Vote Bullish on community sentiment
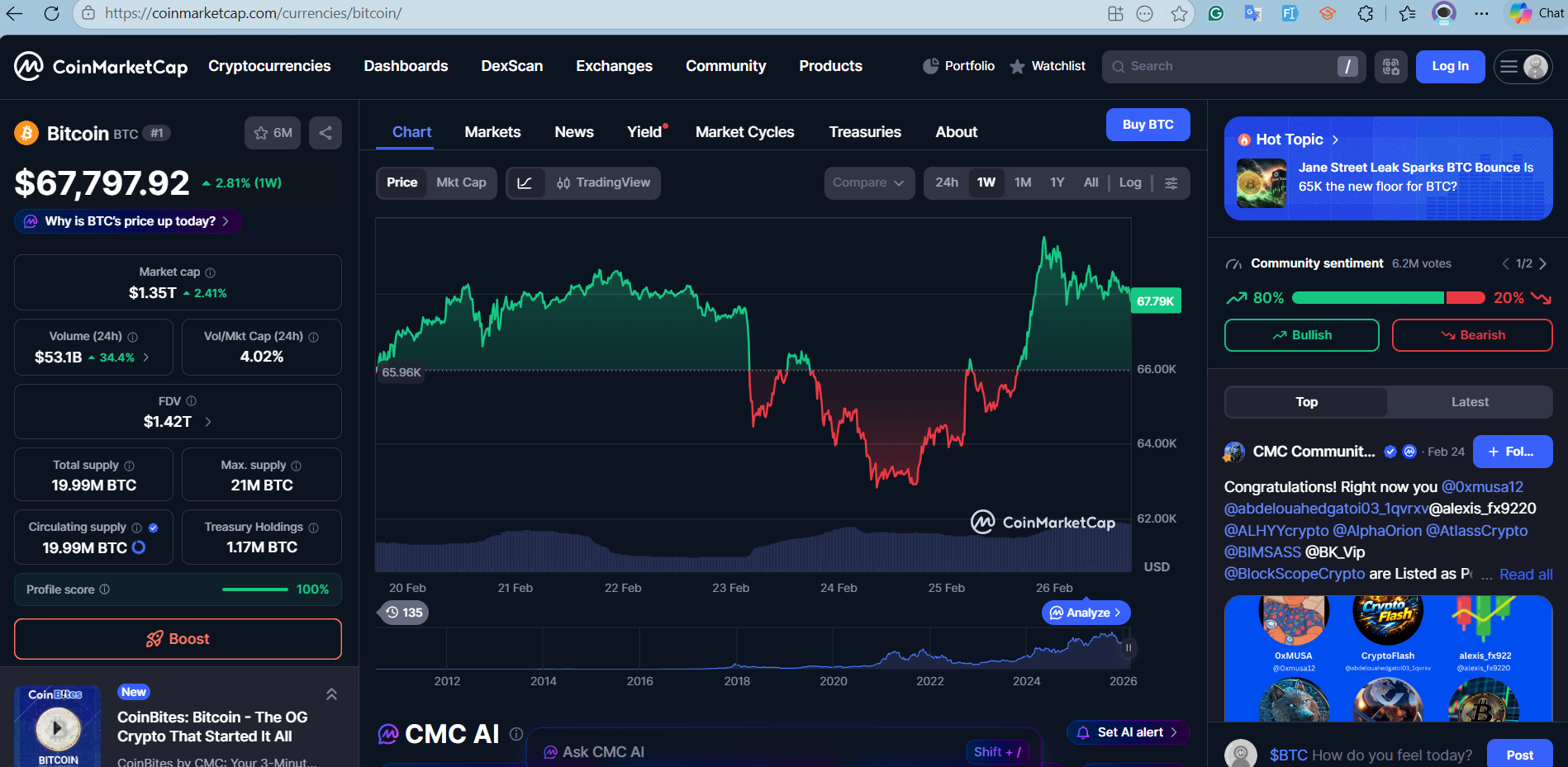Image resolution: width=1568 pixels, height=767 pixels. pyautogui.click(x=1301, y=335)
